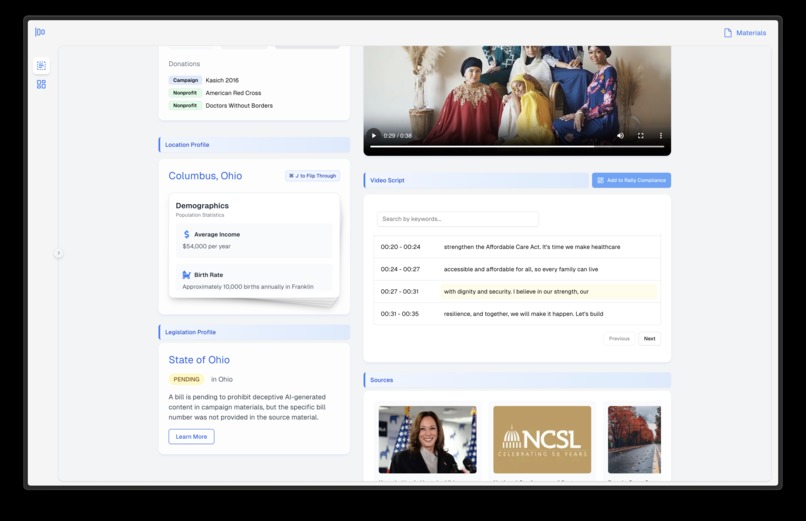
Task: Click Add to Rally Compliance button
Action: 631,180
